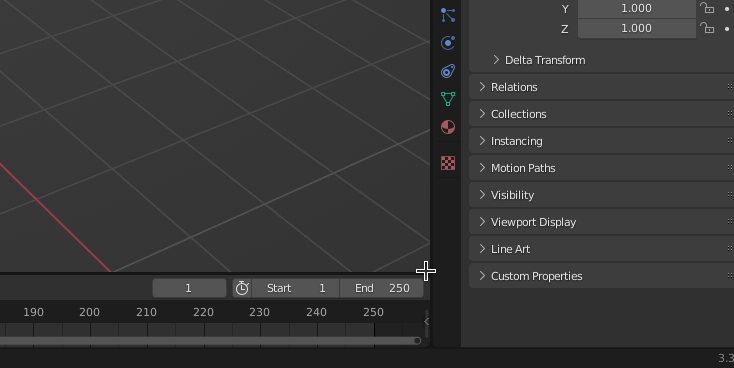The width and height of the screenshot is (734, 368).
Task: Expand the Visibility panel
Action: (602, 195)
